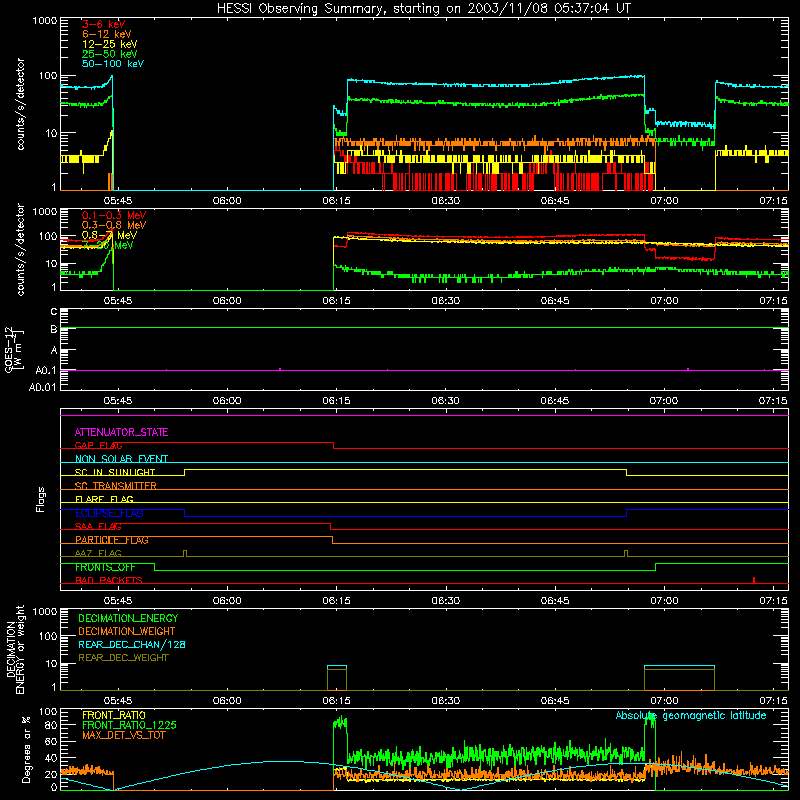Click the DECIMATION ENERGY or weight axis title
This screenshot has width=800, height=800.
click(15, 649)
